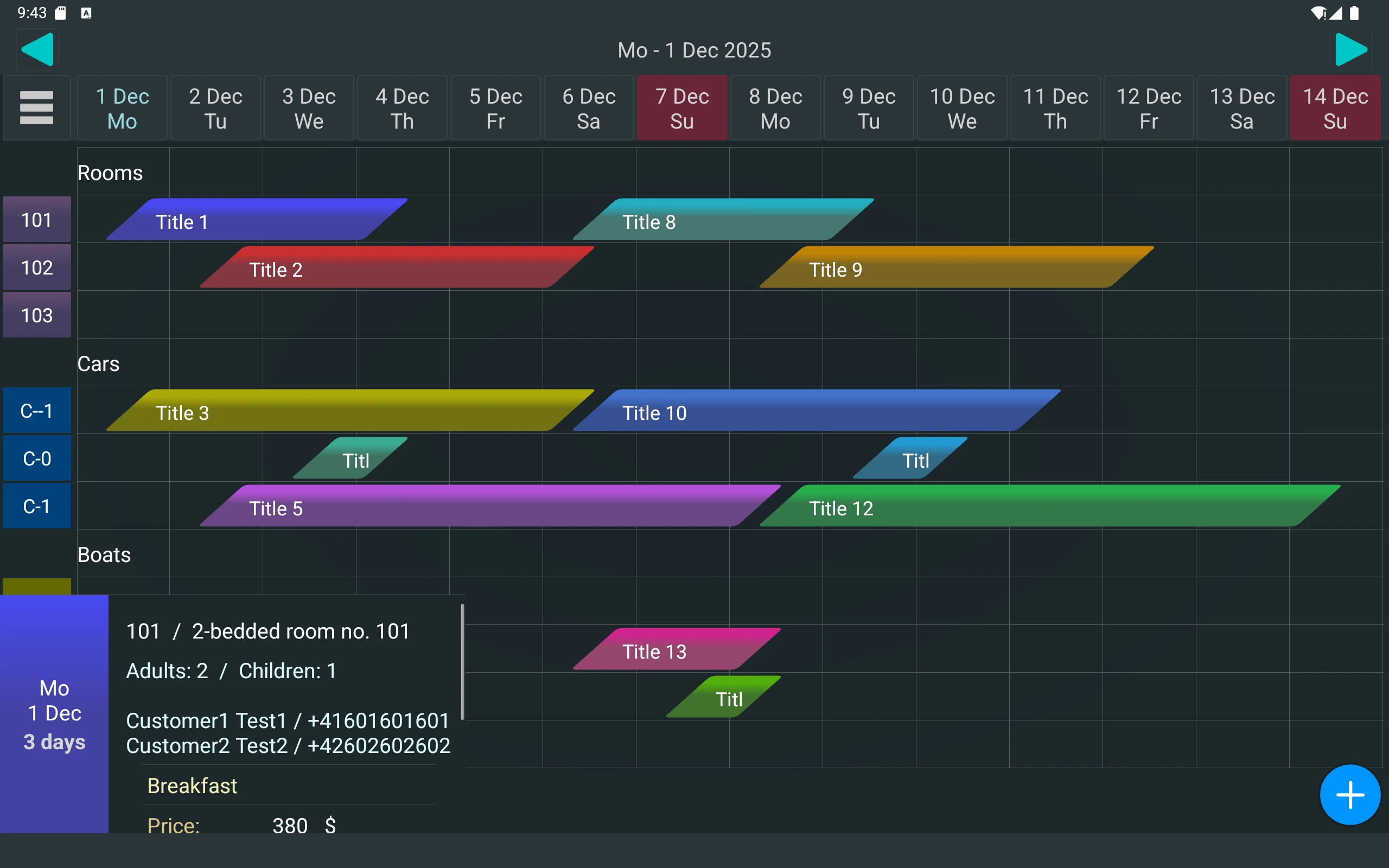Go to next period with right arrow
Image resolution: width=1389 pixels, height=868 pixels.
click(x=1351, y=50)
